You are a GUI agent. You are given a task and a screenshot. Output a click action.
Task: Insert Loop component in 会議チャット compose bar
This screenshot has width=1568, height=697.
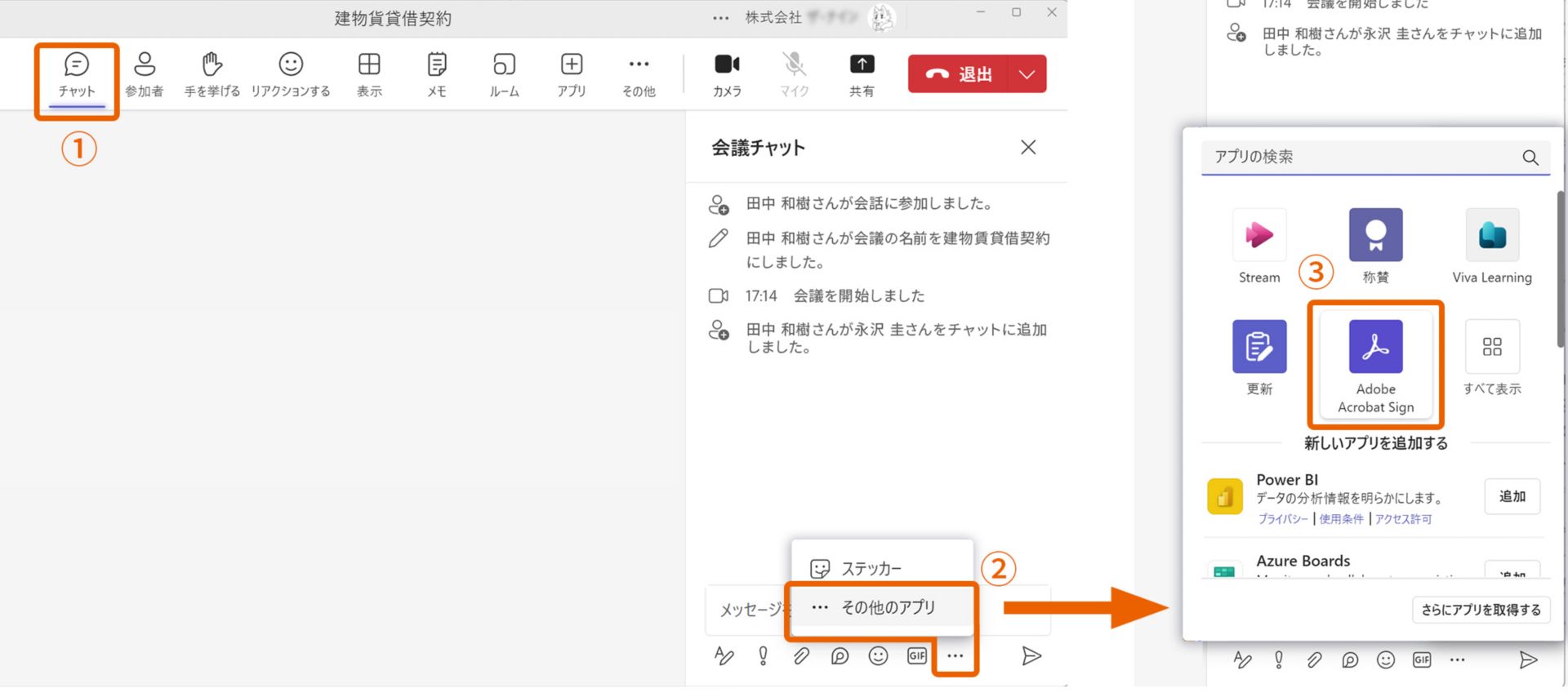(840, 656)
